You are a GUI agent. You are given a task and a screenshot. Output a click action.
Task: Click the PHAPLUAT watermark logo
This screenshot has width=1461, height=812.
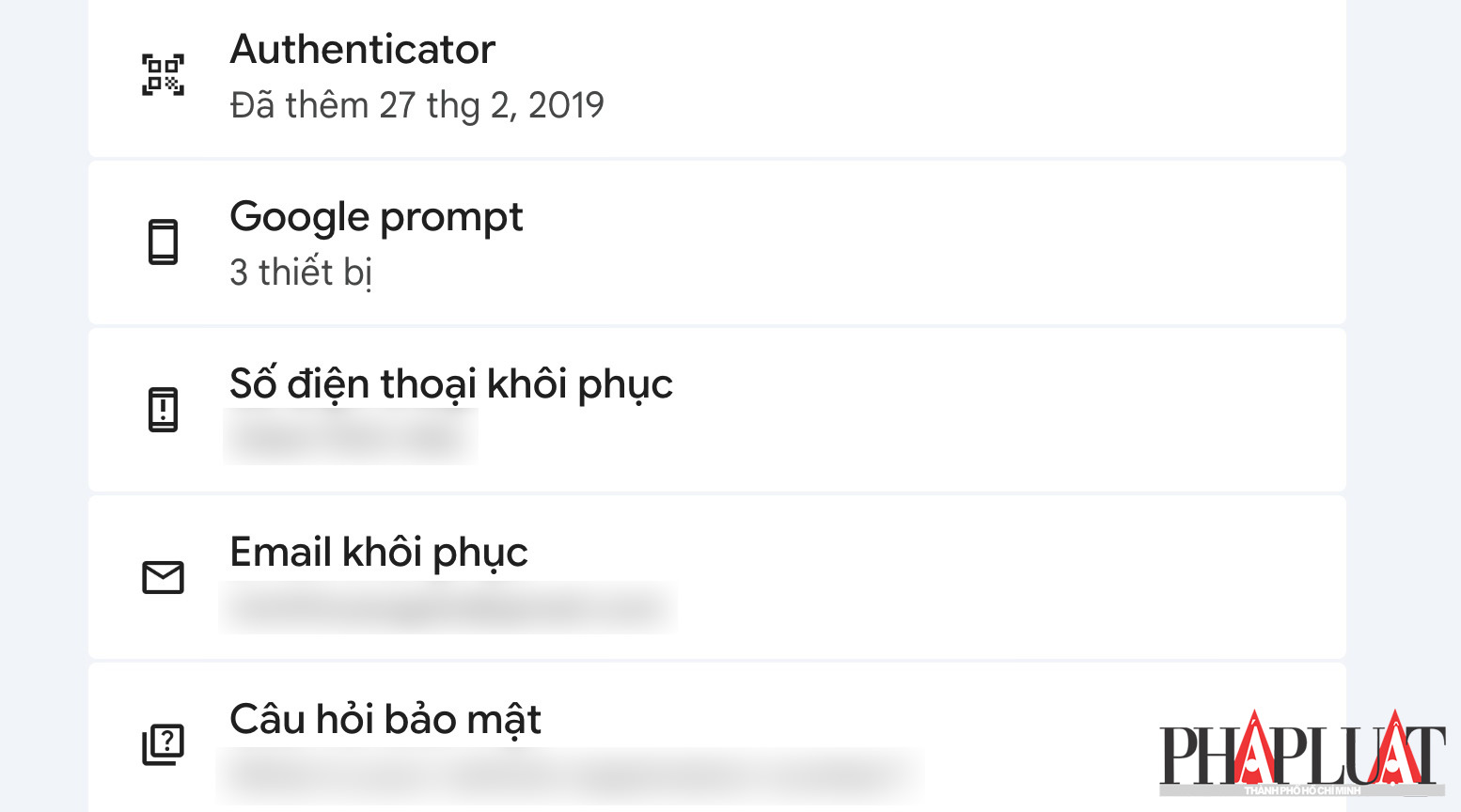[x=1301, y=750]
